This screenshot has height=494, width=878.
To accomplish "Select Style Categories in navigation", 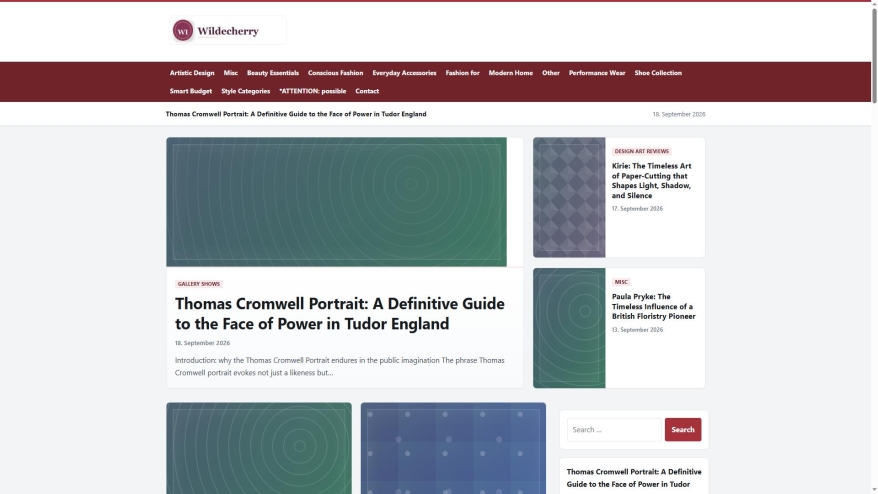I will (245, 91).
